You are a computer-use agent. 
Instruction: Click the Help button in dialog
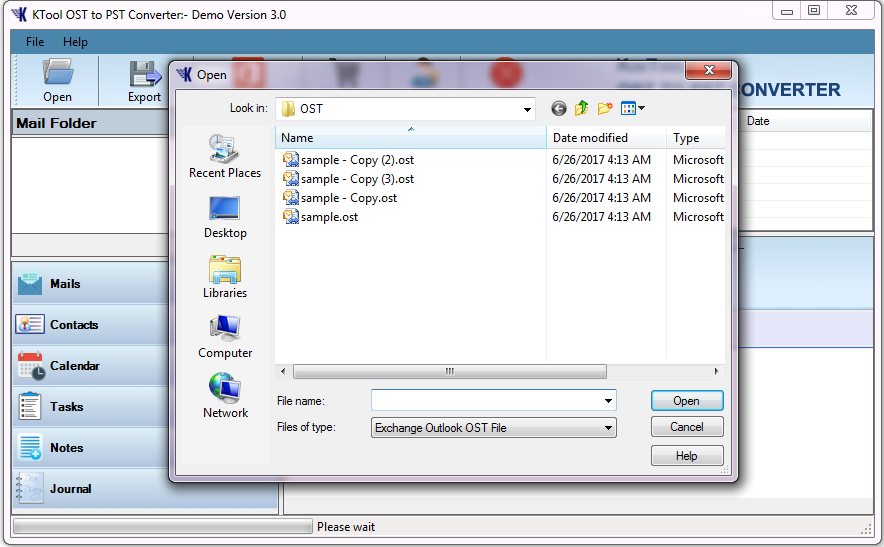click(x=687, y=456)
